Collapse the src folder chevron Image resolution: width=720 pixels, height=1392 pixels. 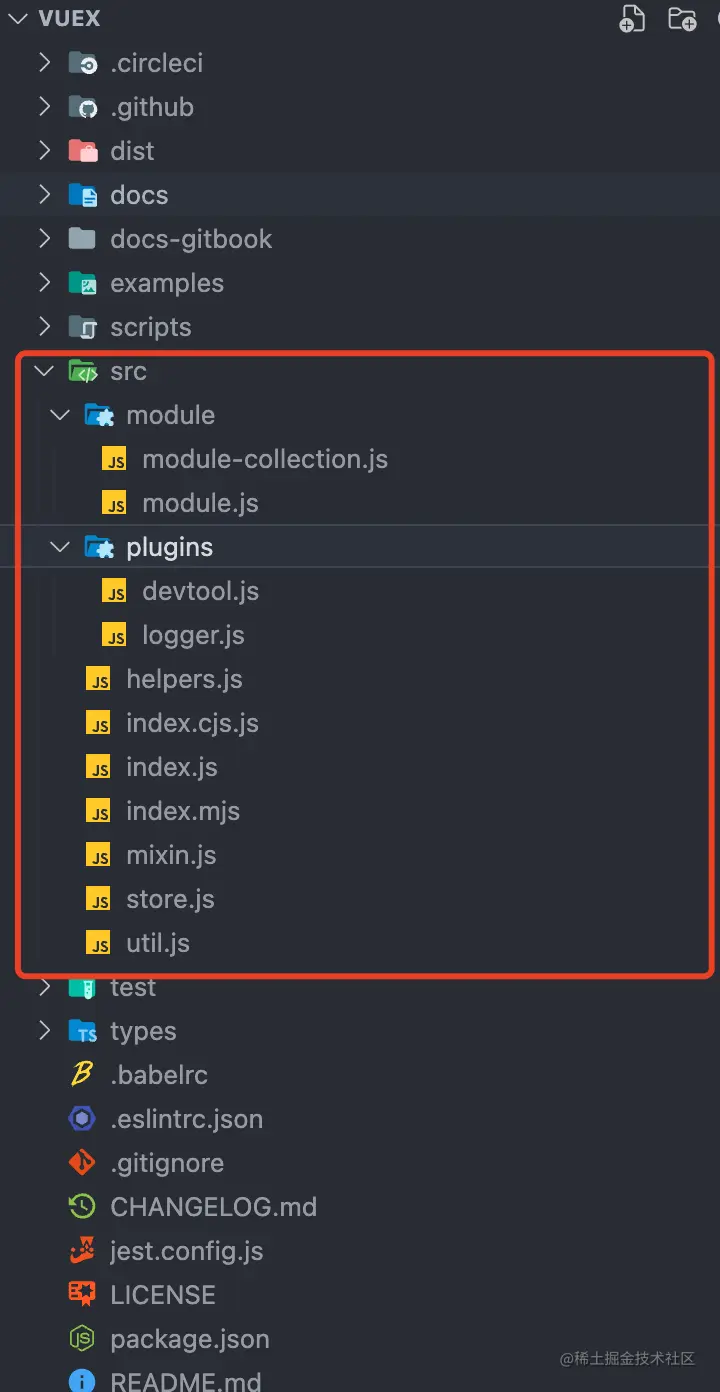pyautogui.click(x=44, y=371)
